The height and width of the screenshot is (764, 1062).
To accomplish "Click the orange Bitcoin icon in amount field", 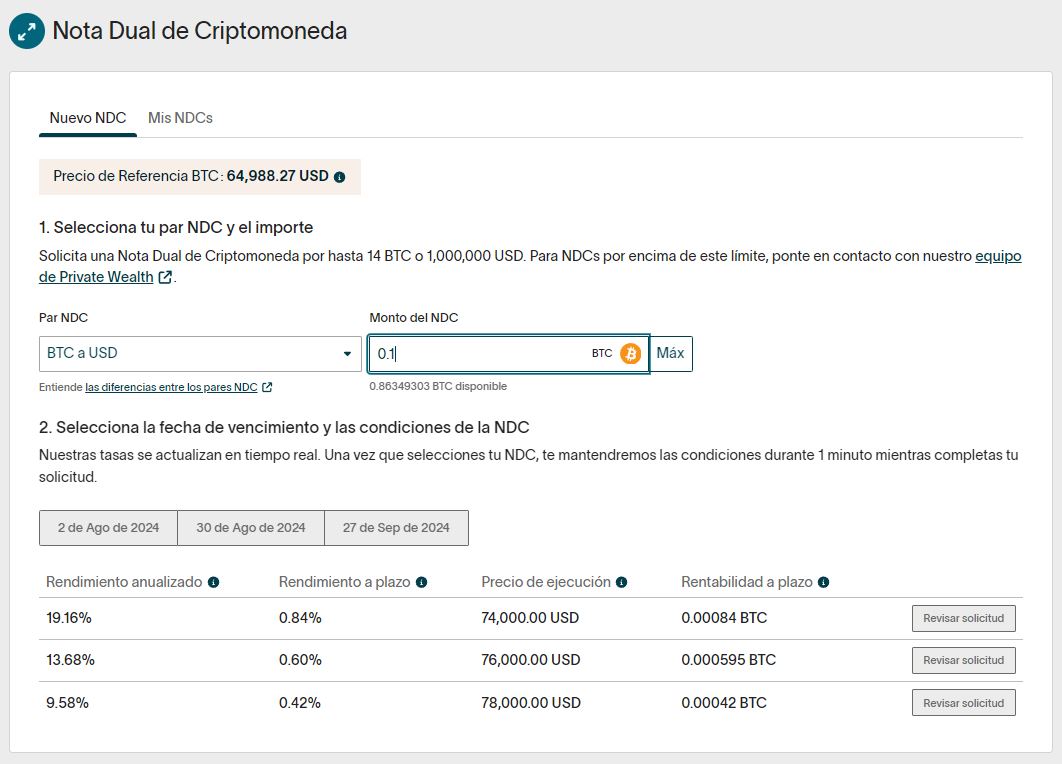I will (631, 354).
